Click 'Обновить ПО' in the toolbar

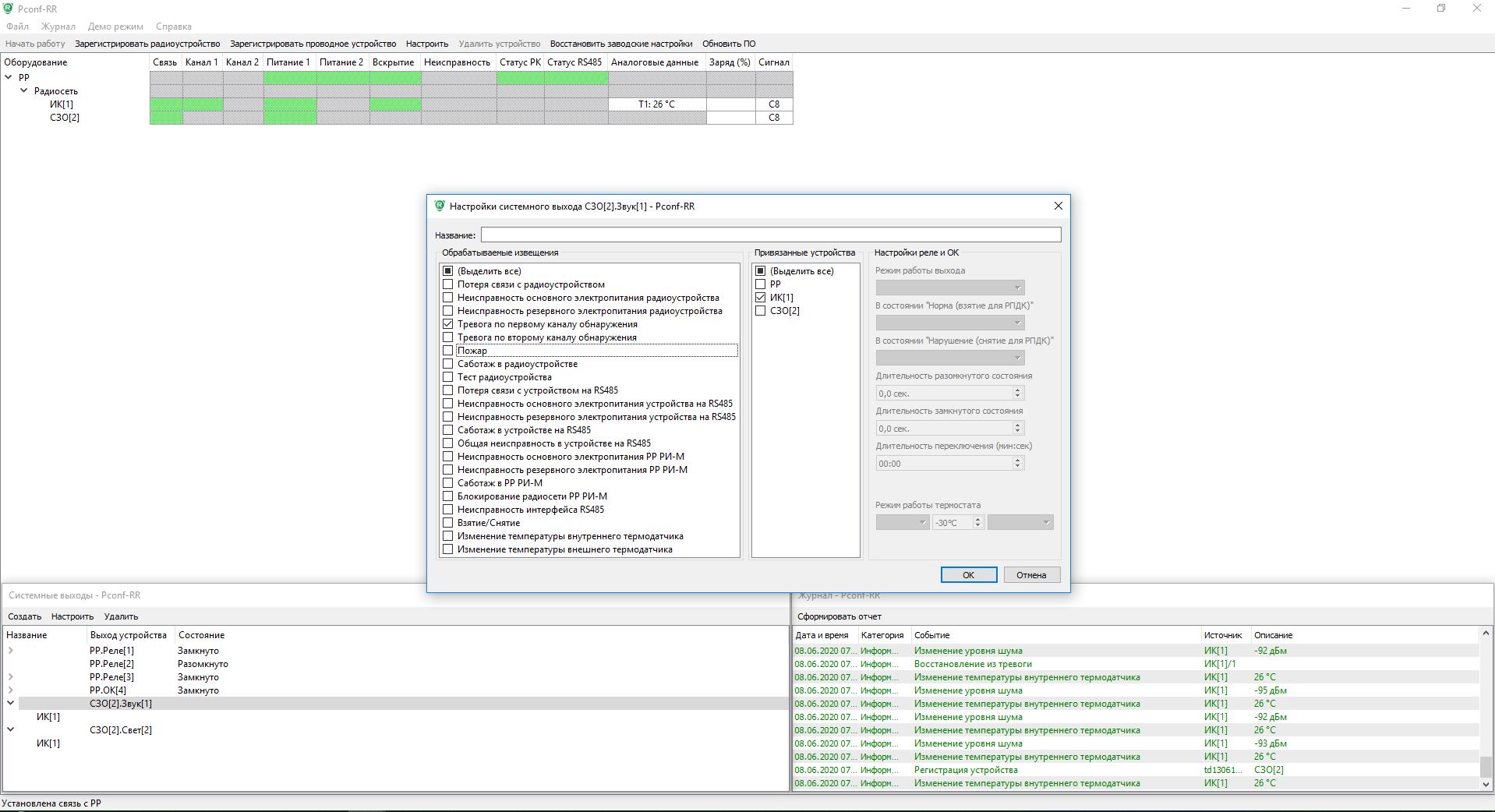click(729, 44)
